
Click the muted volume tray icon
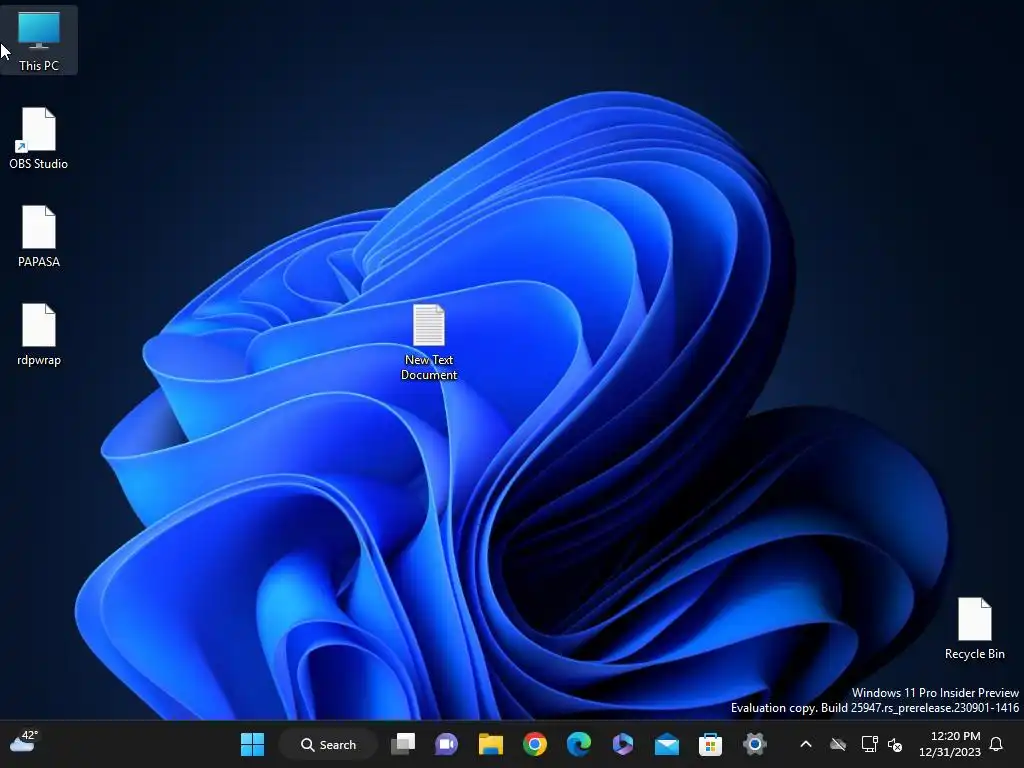pyautogui.click(x=895, y=744)
